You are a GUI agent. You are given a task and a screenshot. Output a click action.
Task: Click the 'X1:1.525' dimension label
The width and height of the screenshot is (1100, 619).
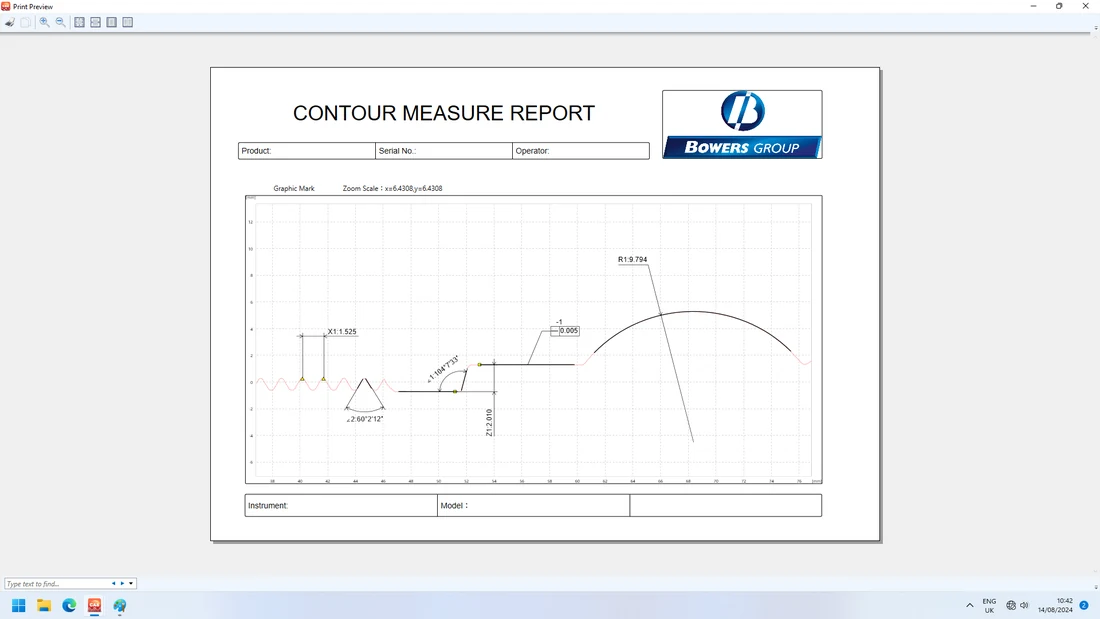(x=342, y=332)
